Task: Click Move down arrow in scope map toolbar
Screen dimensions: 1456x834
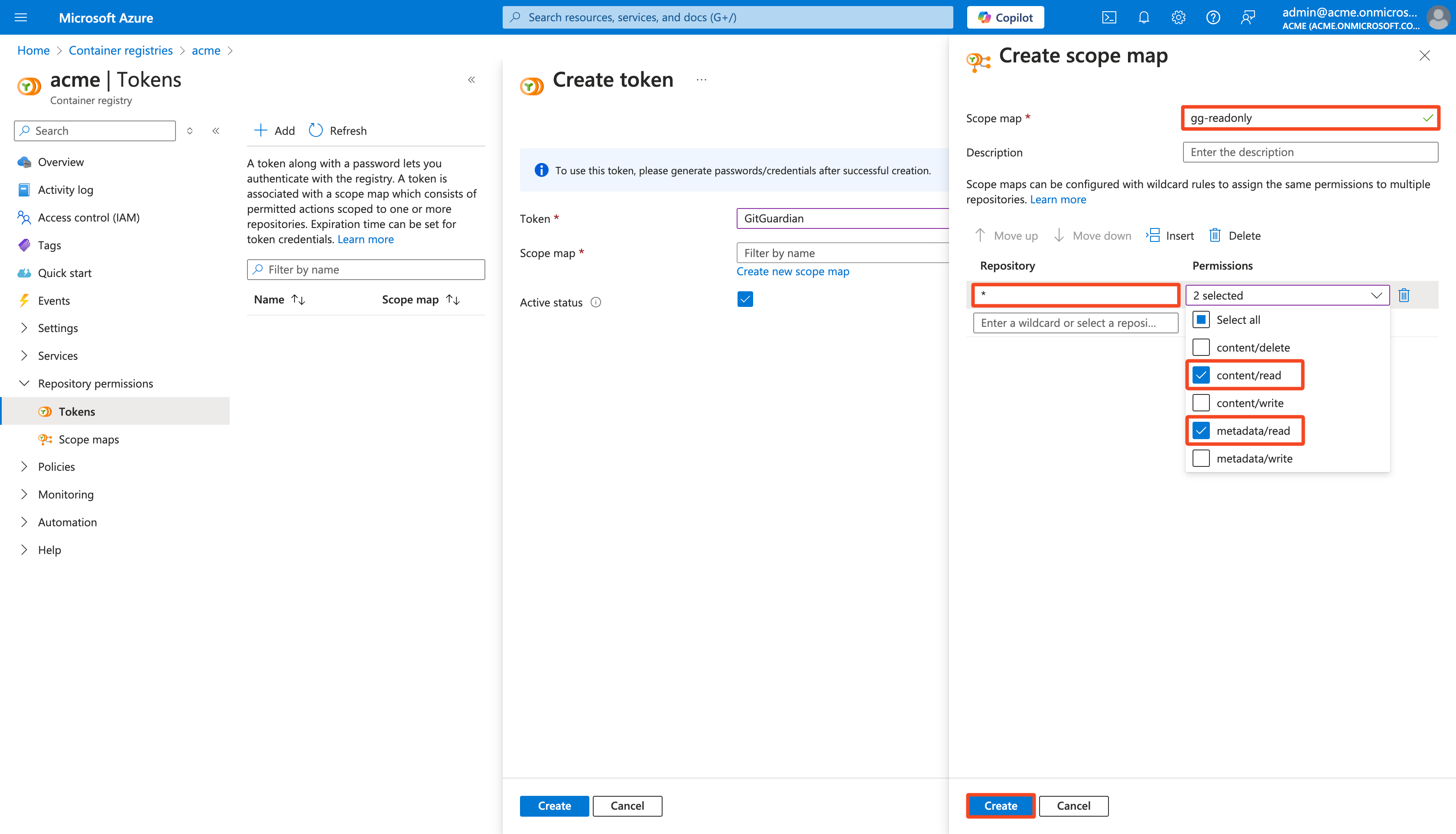Action: [1059, 235]
